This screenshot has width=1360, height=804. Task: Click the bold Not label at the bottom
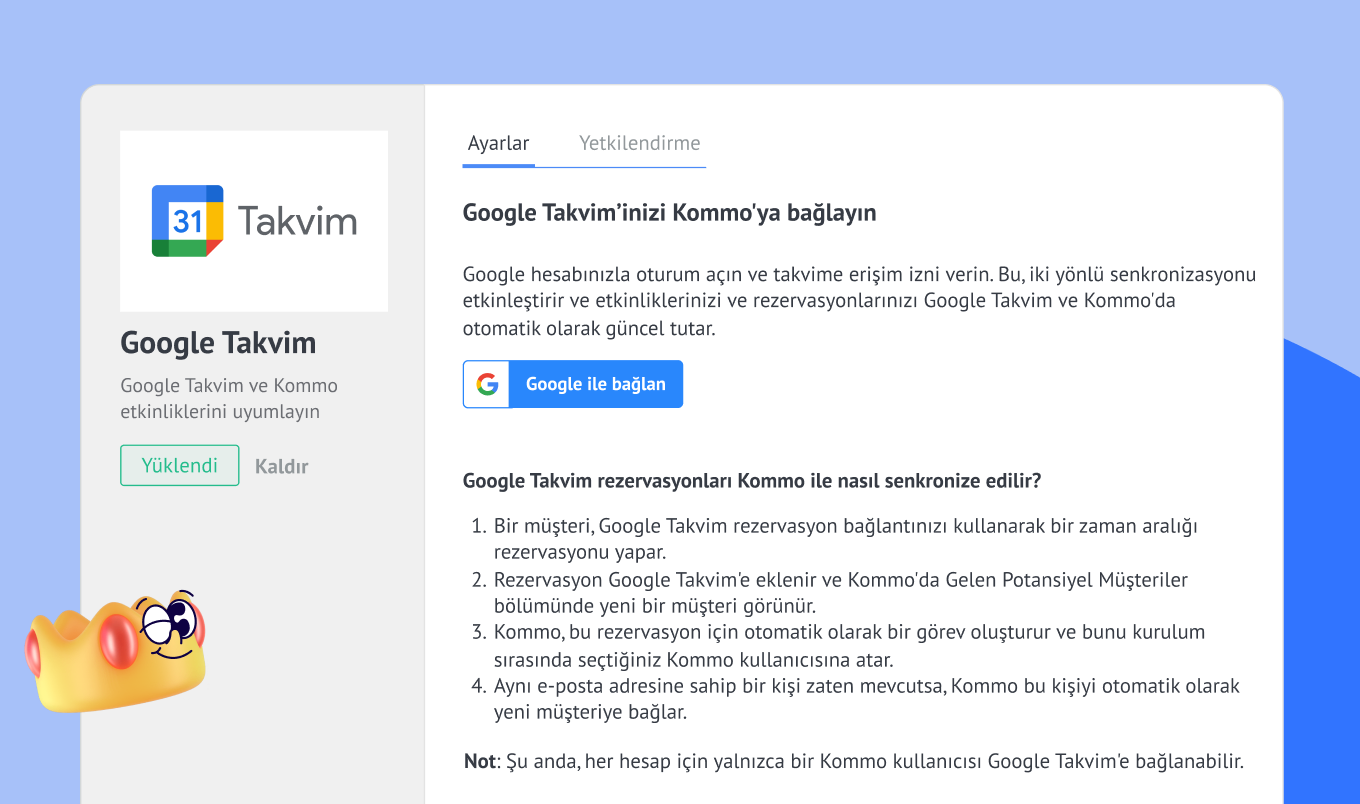click(x=479, y=761)
